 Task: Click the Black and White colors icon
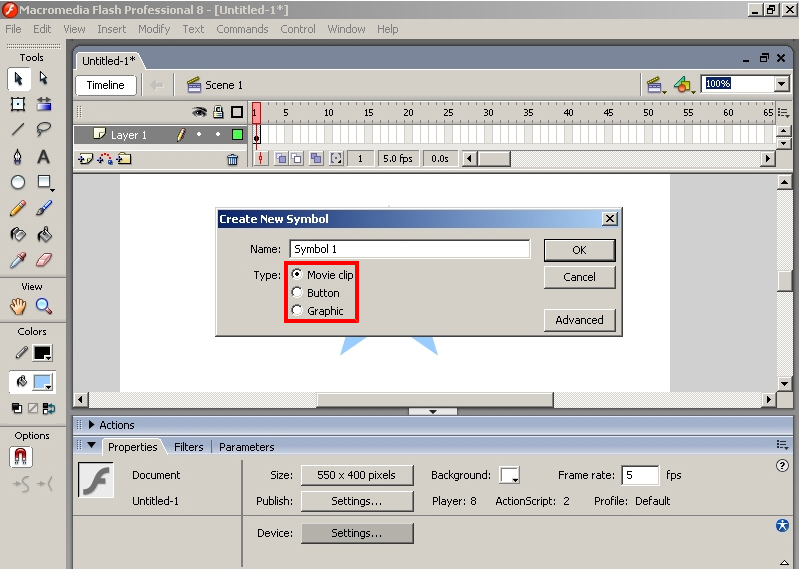[17, 408]
